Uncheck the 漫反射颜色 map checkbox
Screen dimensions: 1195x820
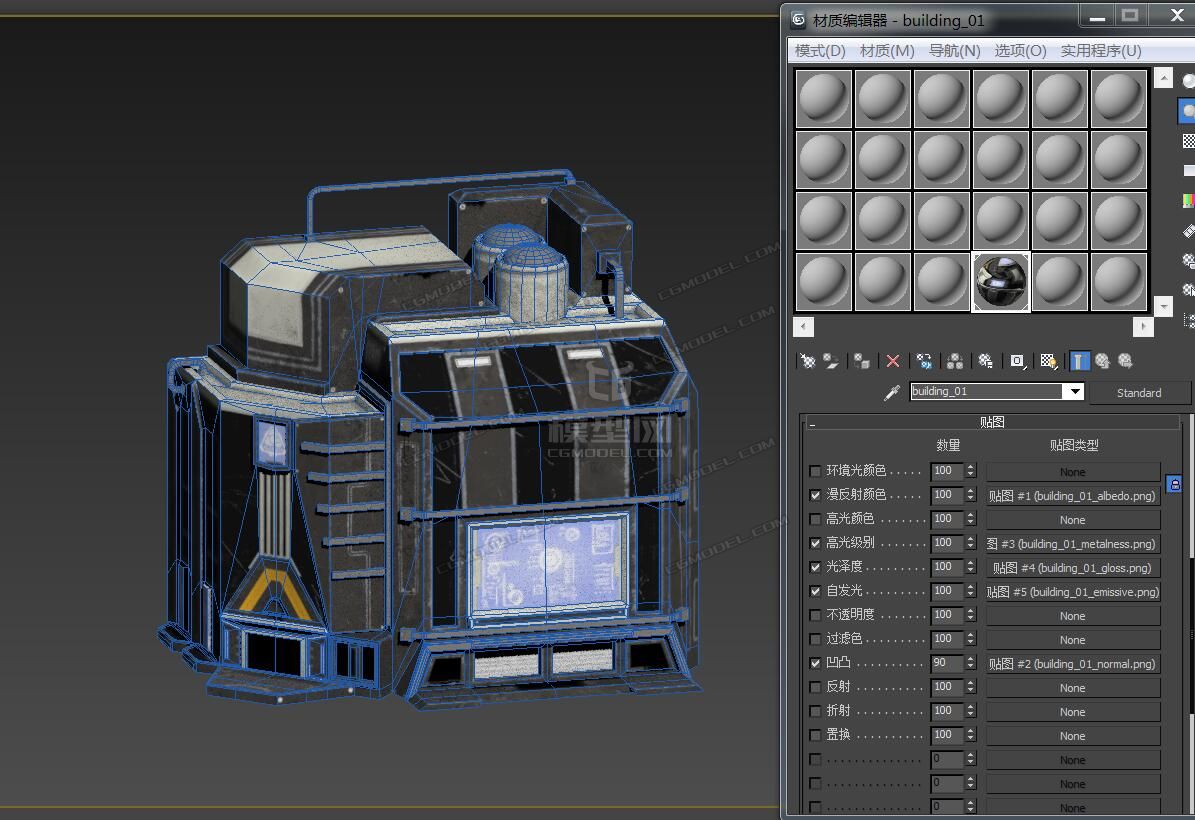(815, 495)
